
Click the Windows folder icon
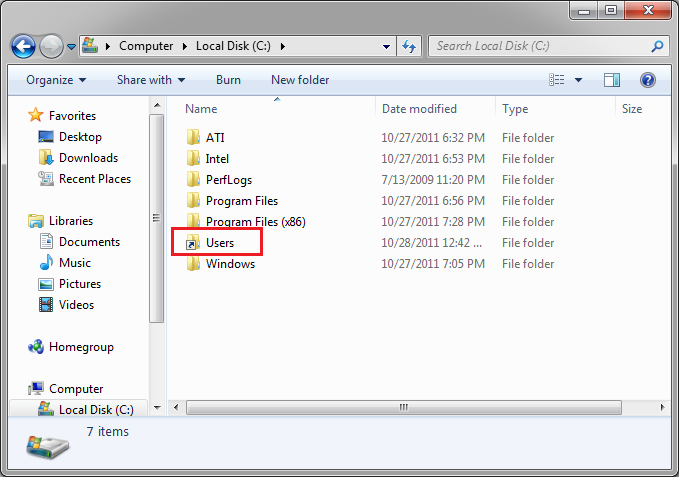(193, 263)
